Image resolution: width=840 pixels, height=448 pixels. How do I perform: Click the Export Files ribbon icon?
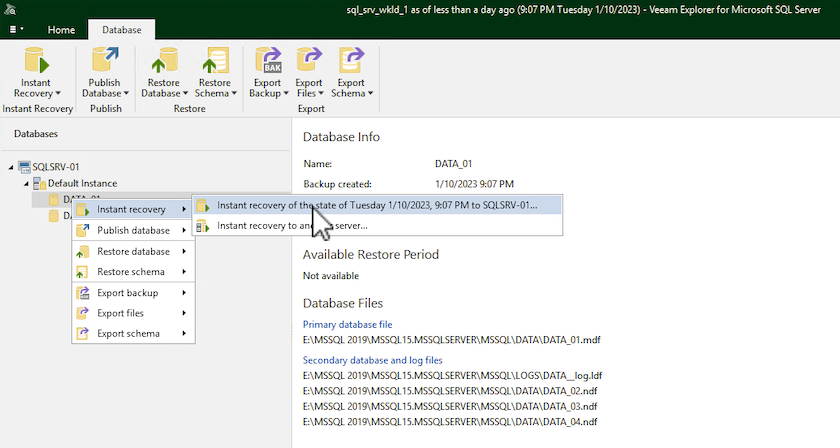(309, 61)
